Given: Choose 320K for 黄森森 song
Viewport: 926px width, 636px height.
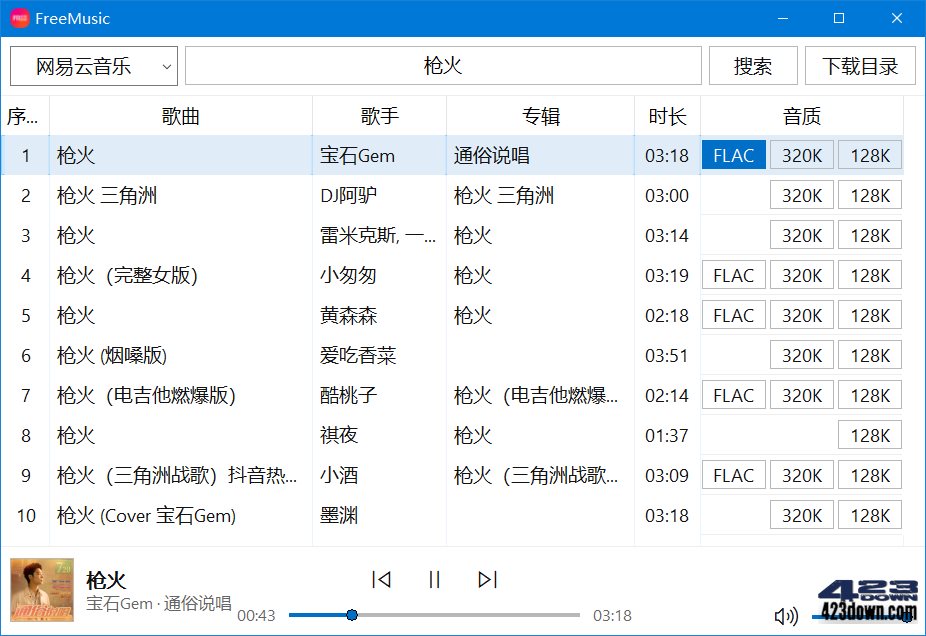Looking at the screenshot, I should (x=801, y=315).
